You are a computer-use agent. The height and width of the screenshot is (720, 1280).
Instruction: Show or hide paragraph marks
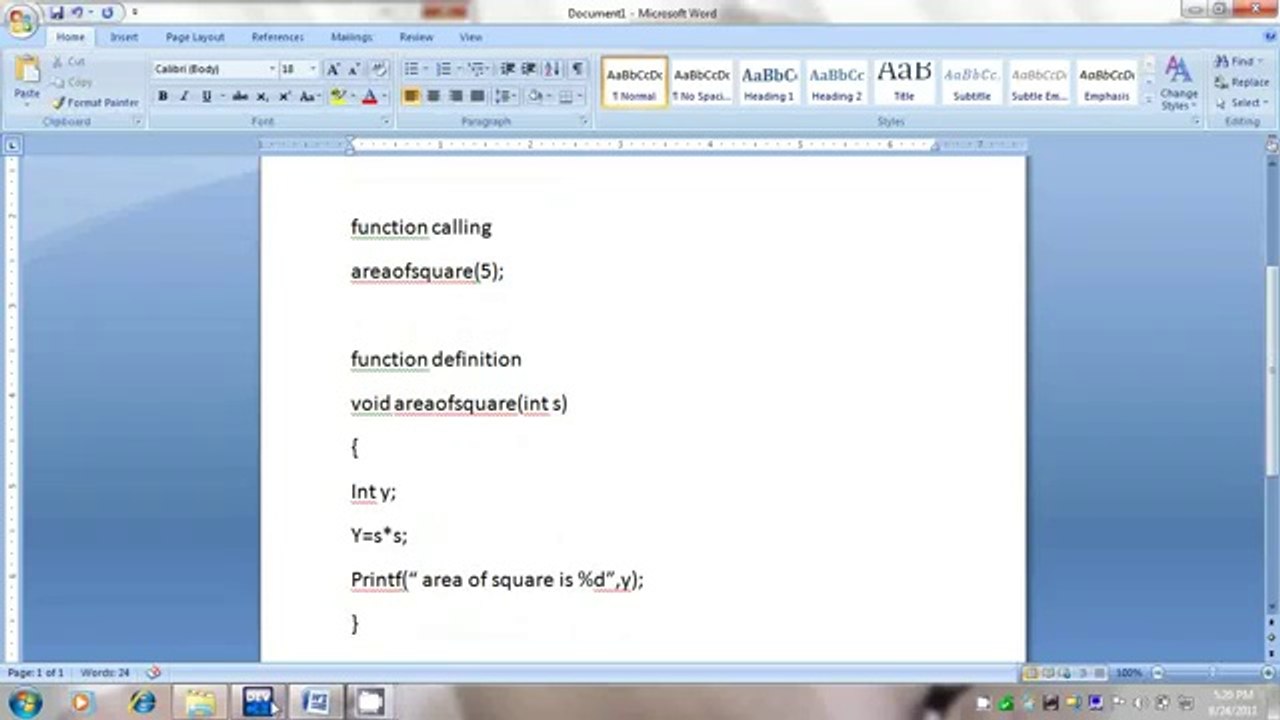[577, 69]
